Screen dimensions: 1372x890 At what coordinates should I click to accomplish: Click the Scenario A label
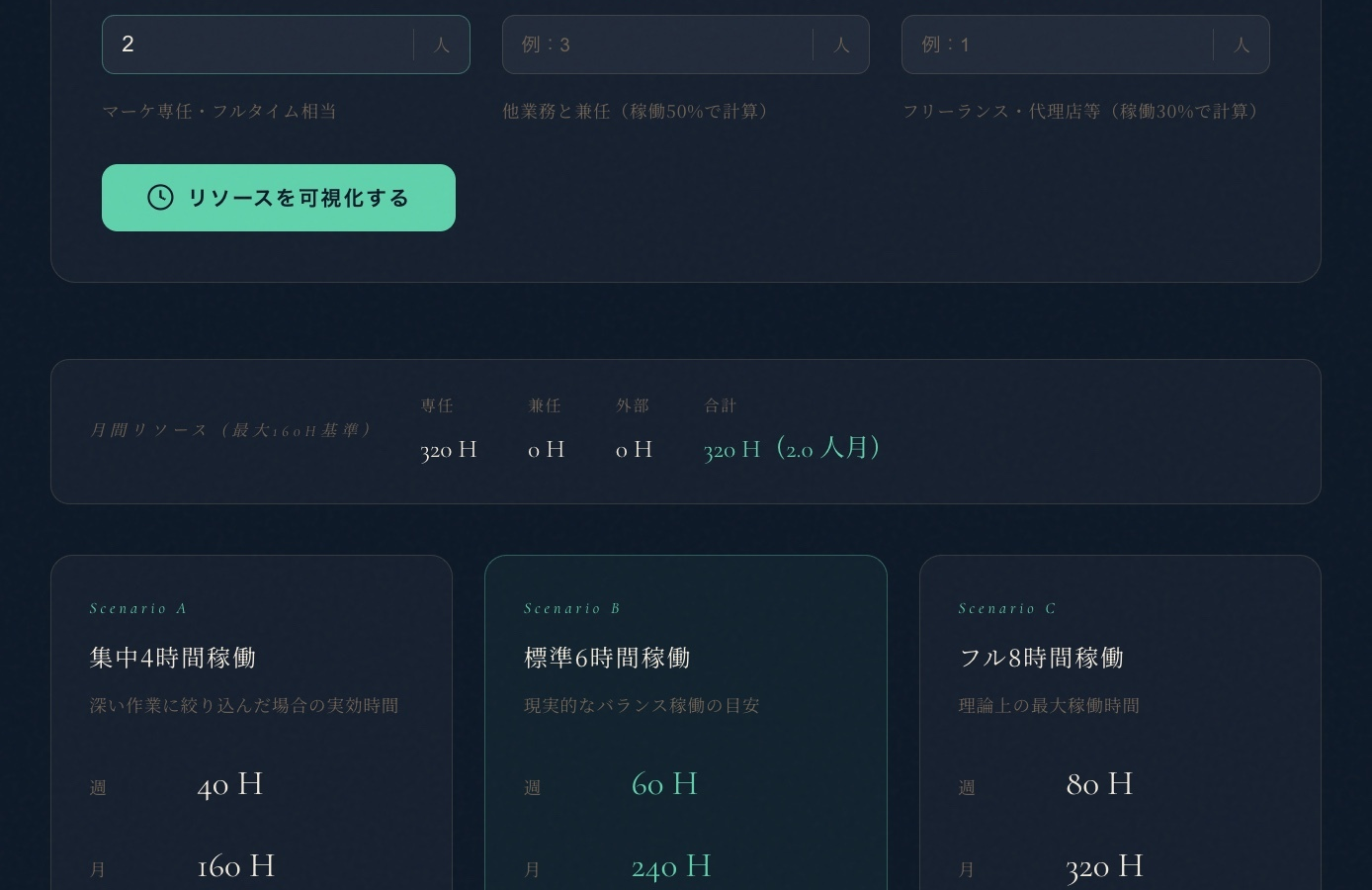tap(138, 608)
